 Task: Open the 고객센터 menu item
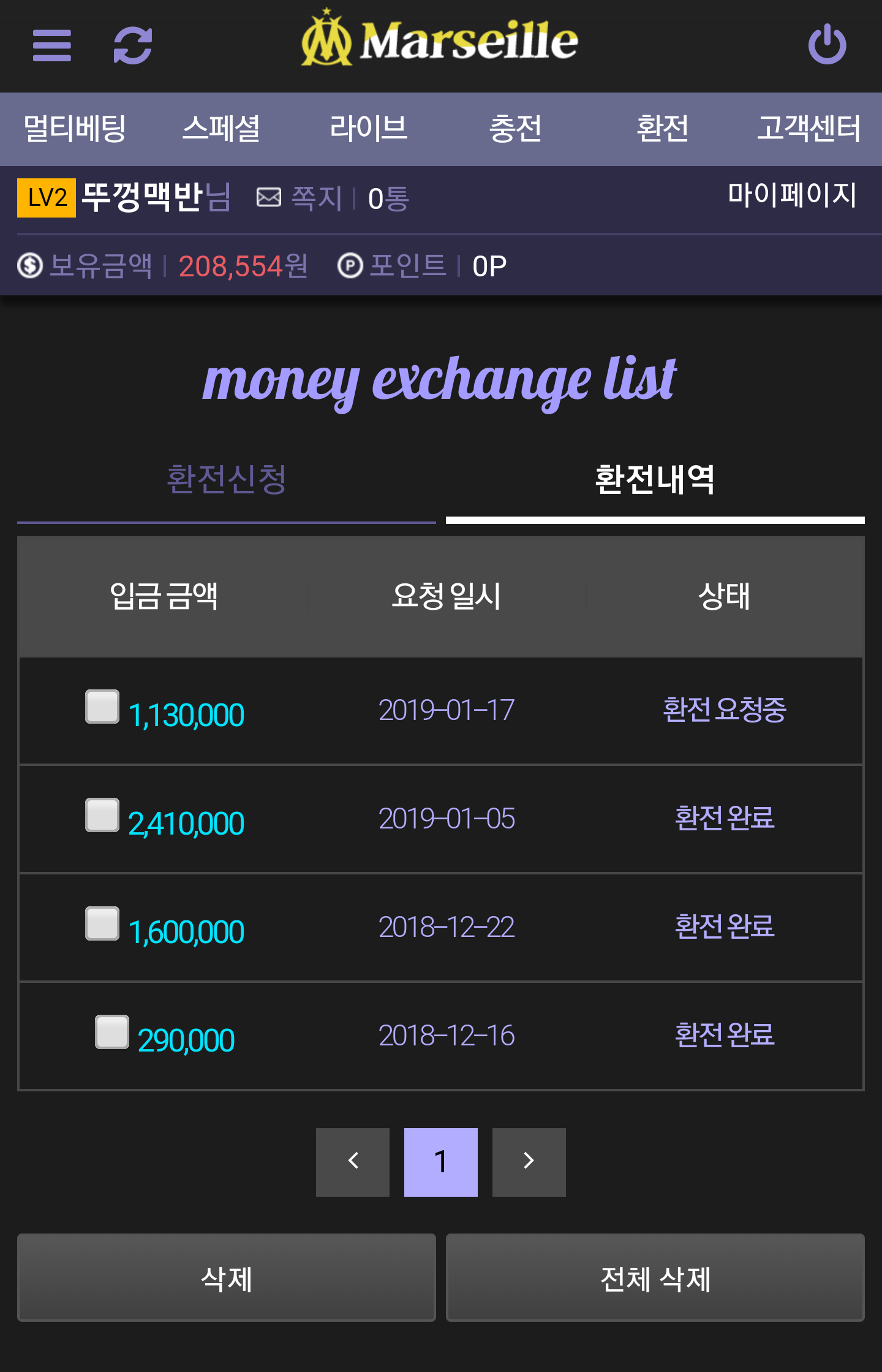point(809,129)
